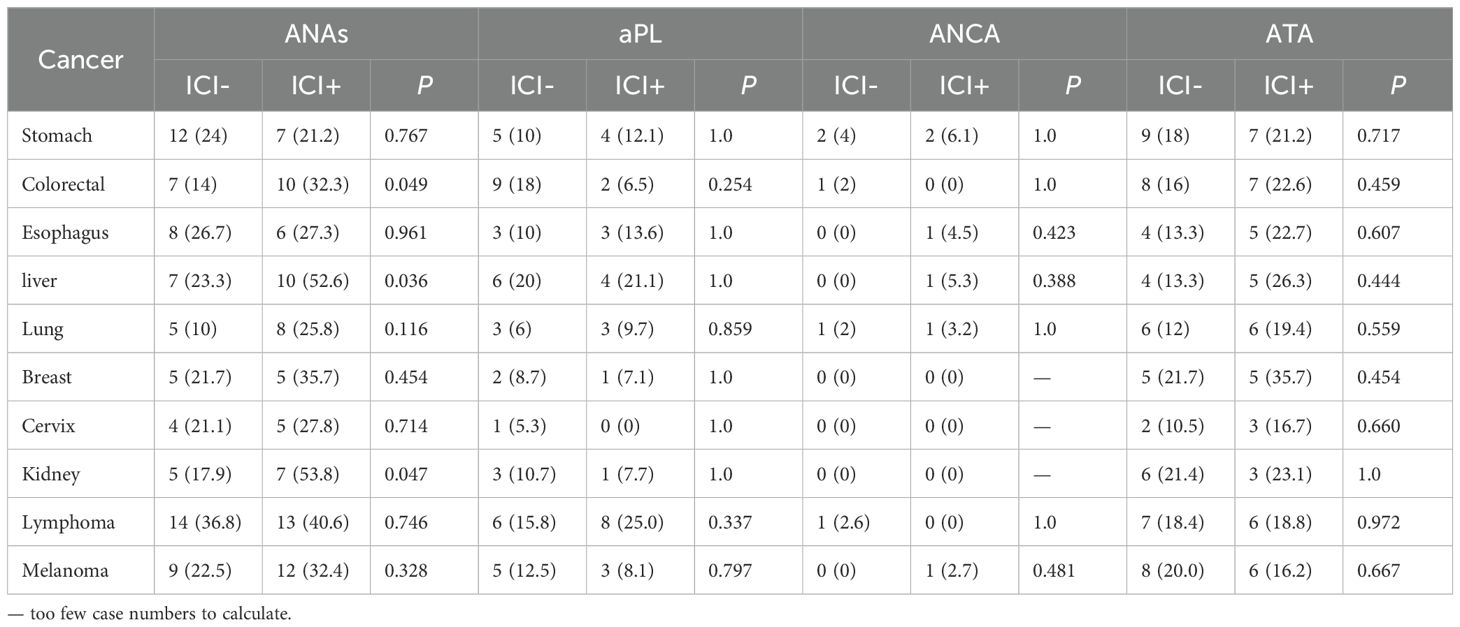Select the Esophagus row label

tap(65, 233)
